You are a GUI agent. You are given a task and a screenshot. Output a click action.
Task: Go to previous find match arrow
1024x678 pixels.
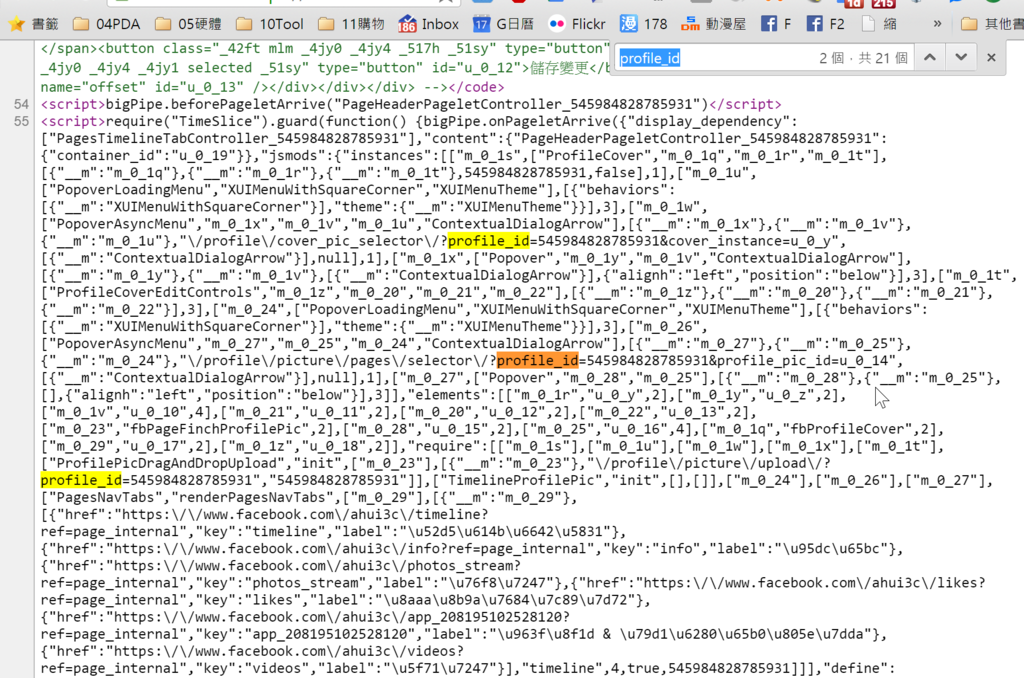(930, 57)
